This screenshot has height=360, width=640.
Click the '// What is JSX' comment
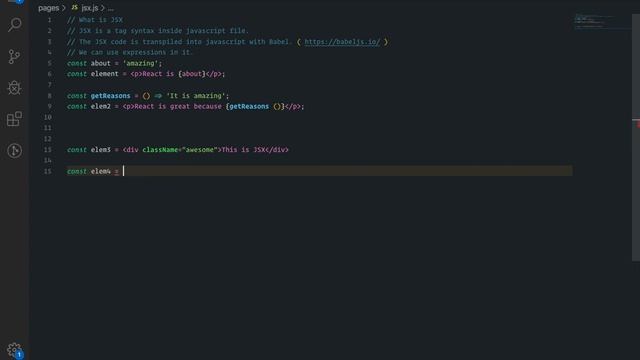[x=95, y=20]
